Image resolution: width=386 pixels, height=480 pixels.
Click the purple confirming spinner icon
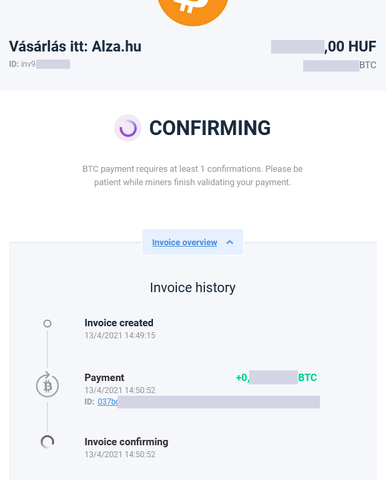[x=128, y=128]
